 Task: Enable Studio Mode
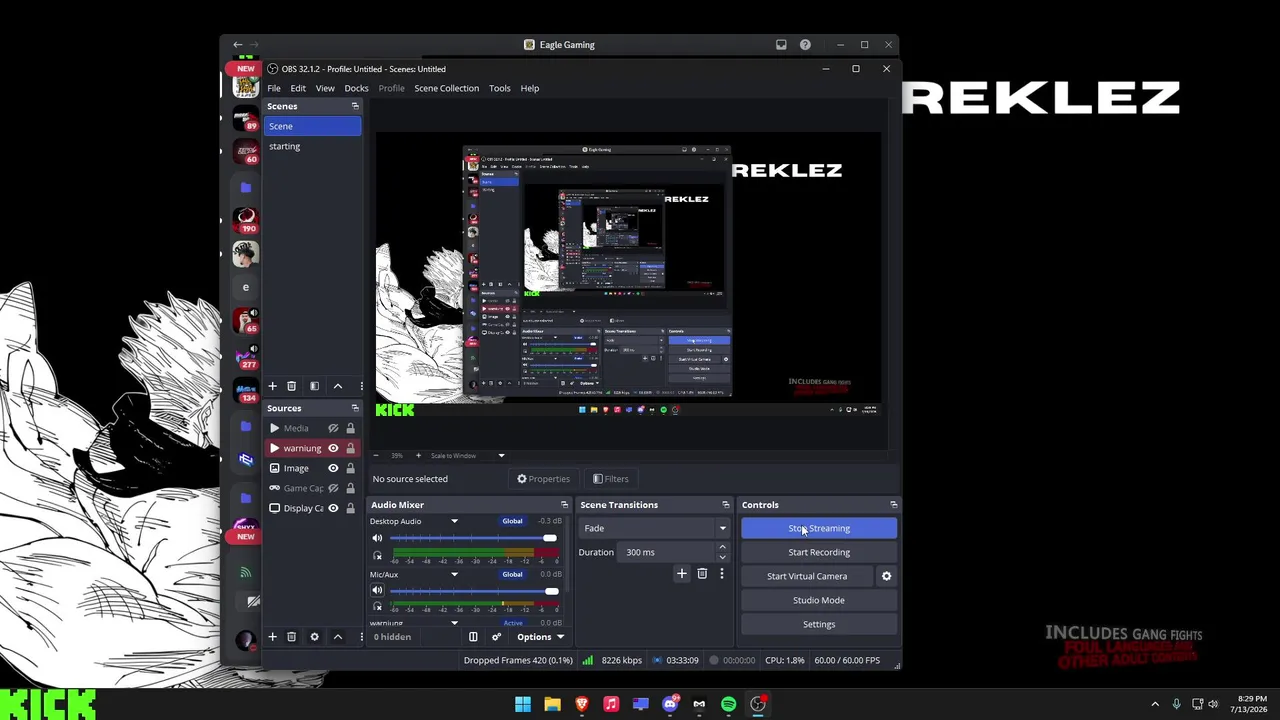[819, 600]
